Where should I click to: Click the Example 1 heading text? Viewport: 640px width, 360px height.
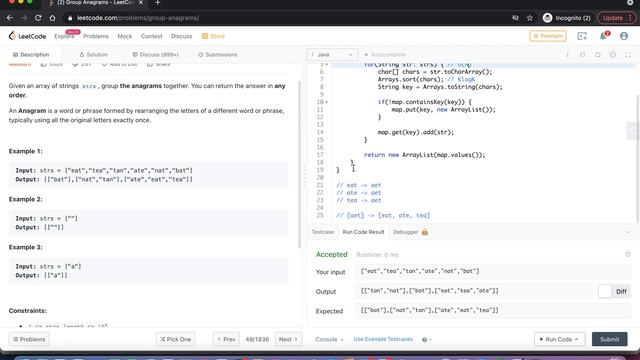(x=25, y=151)
